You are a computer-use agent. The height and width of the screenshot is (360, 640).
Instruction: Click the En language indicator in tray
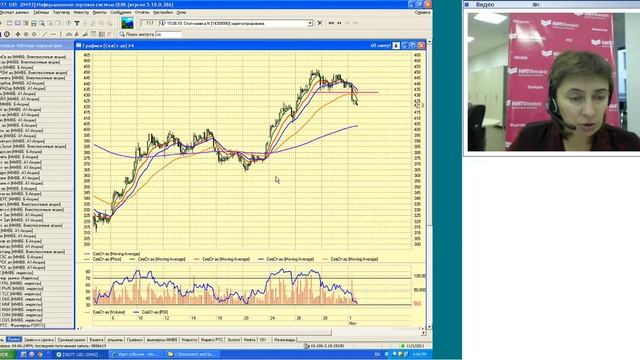coord(377,355)
